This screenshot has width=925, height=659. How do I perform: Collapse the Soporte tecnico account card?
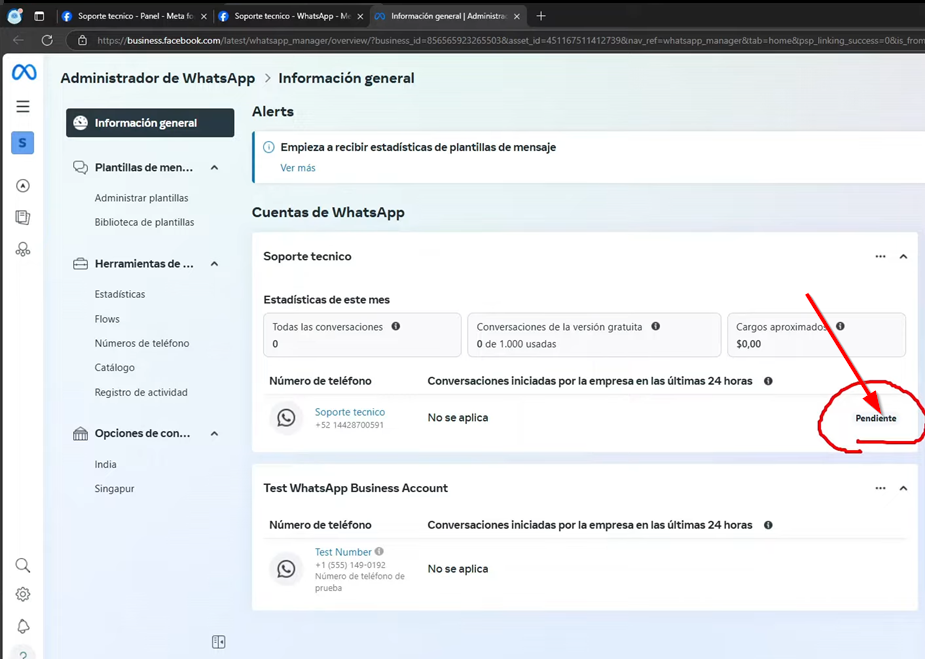pyautogui.click(x=903, y=257)
